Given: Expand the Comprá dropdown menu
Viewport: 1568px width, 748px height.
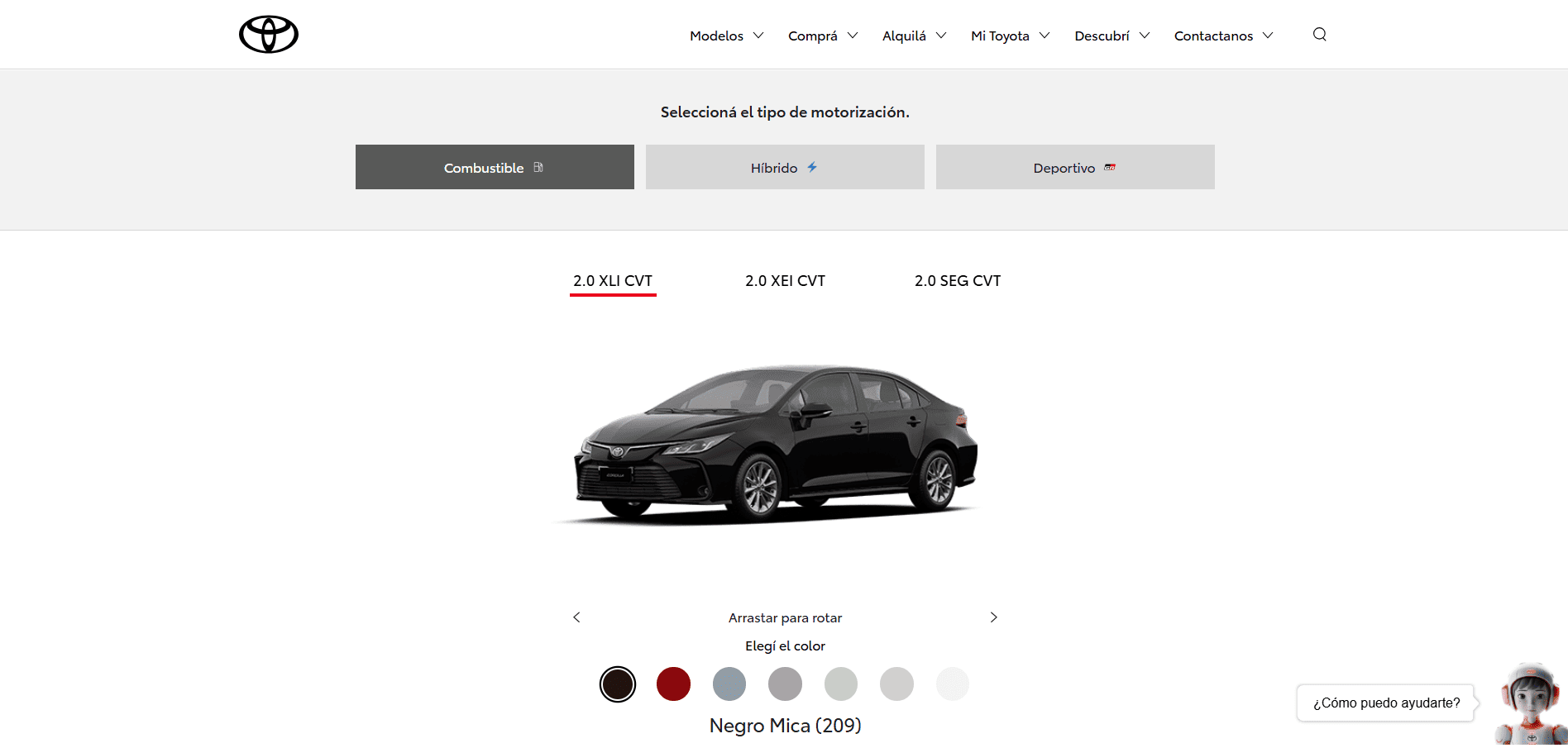Looking at the screenshot, I should (x=822, y=36).
